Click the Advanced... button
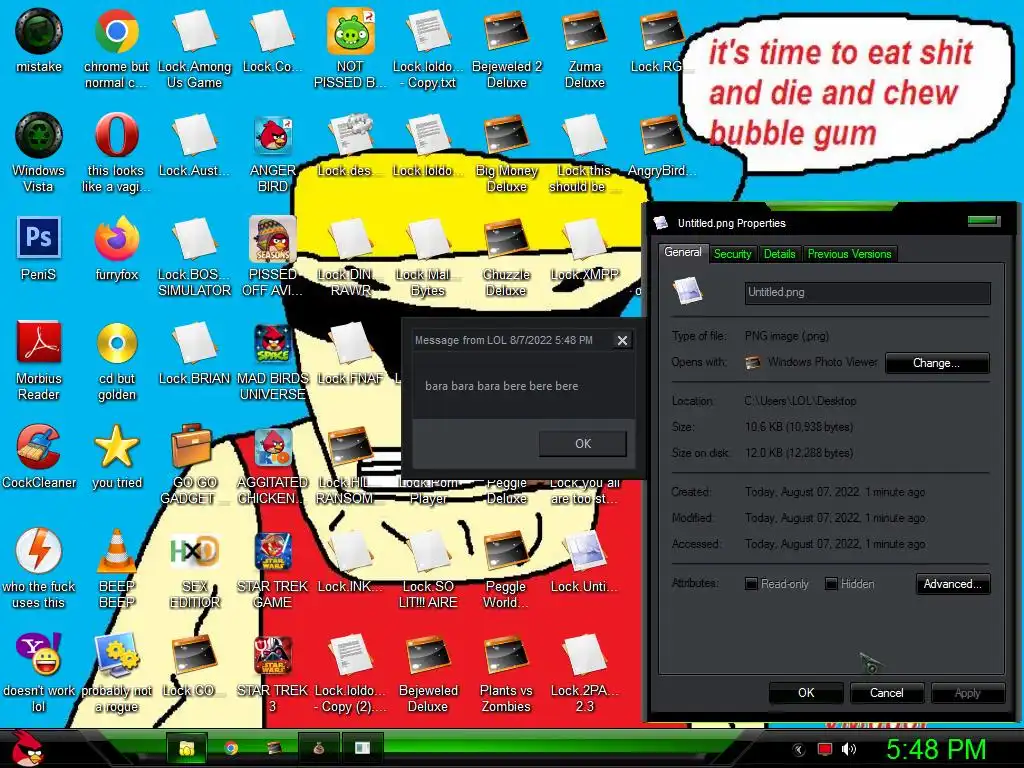 [x=953, y=584]
